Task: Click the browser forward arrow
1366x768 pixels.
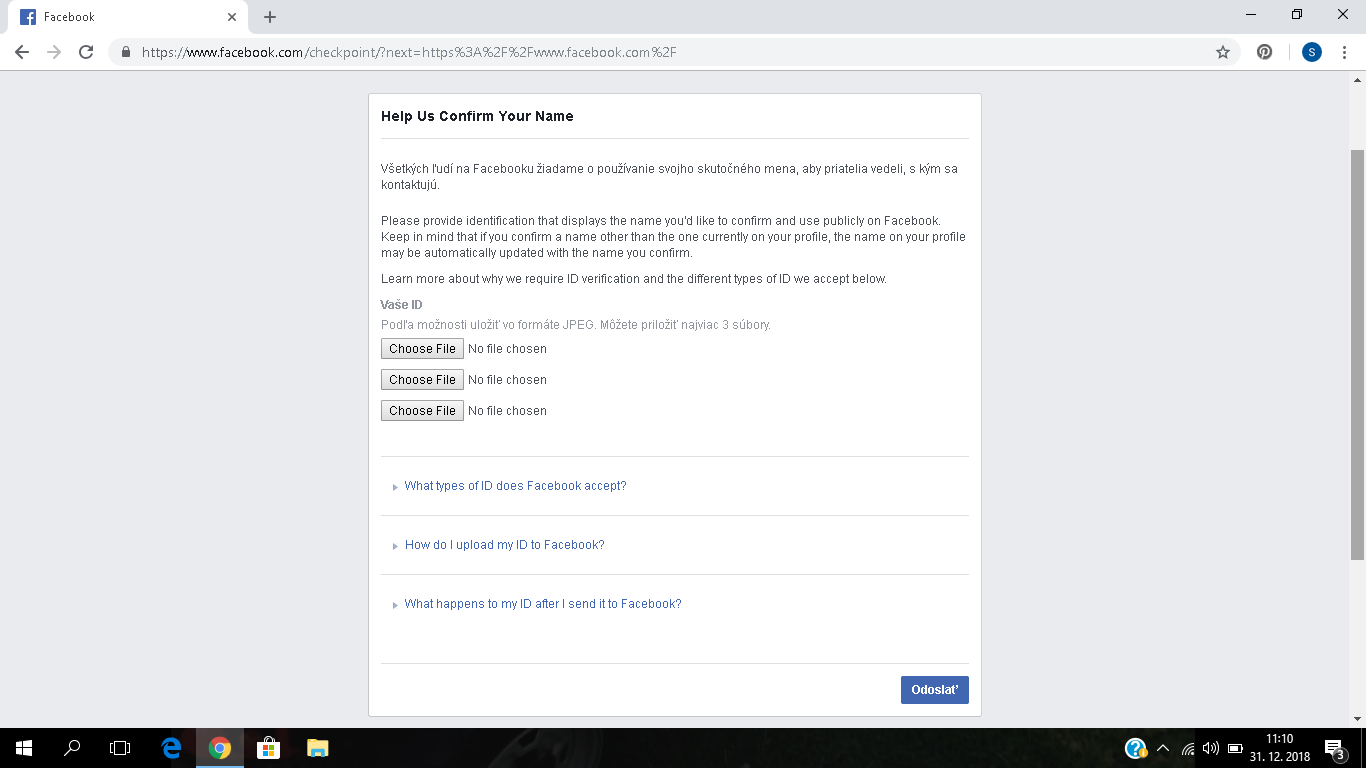Action: [54, 52]
